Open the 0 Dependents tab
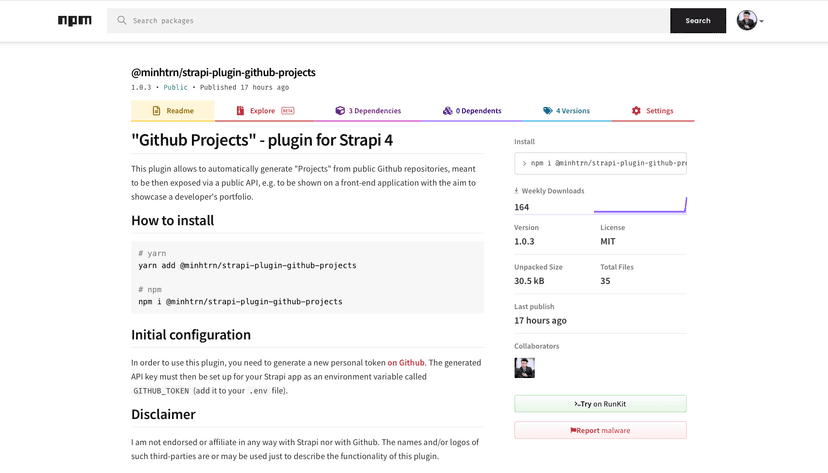Screen dimensions: 828x473 [472, 111]
